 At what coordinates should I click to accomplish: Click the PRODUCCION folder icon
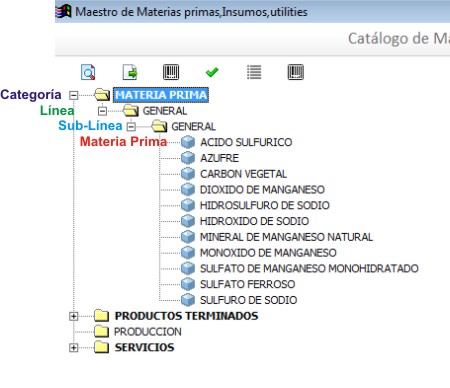[101, 331]
